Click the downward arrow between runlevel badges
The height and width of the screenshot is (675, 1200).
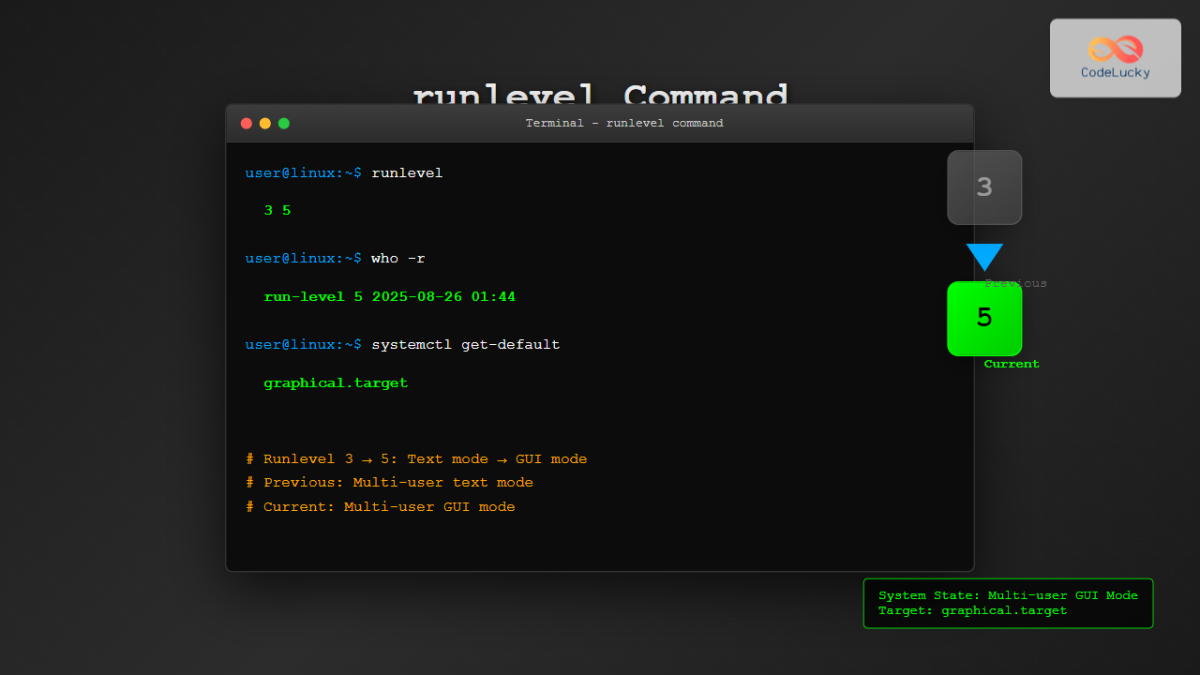(x=985, y=257)
